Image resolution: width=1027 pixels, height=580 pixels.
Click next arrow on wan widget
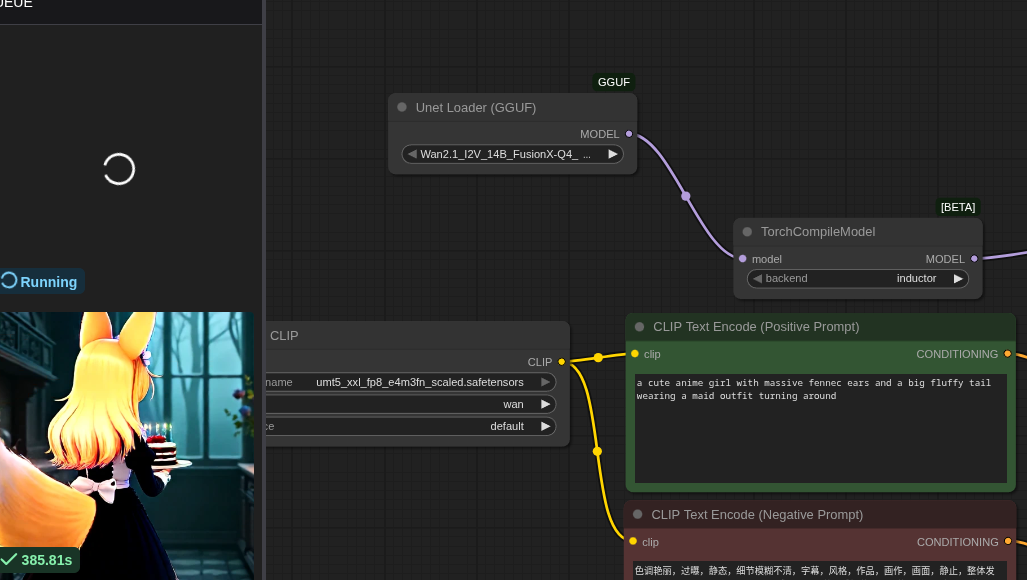pos(545,405)
